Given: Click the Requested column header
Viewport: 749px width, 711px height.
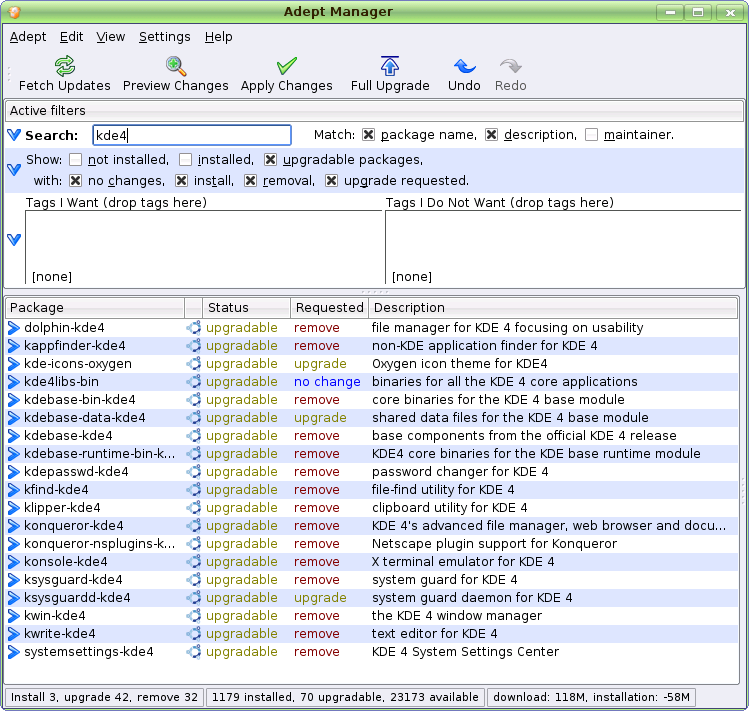Looking at the screenshot, I should (329, 308).
